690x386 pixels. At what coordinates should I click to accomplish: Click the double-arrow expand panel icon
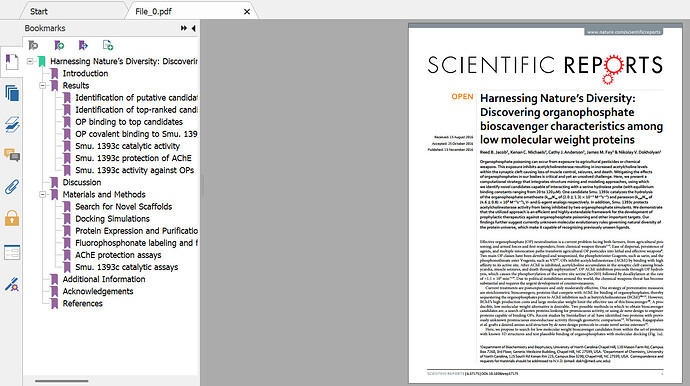click(184, 28)
